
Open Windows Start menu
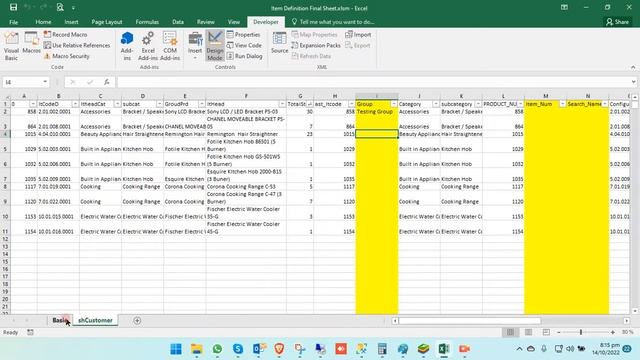click(176, 349)
